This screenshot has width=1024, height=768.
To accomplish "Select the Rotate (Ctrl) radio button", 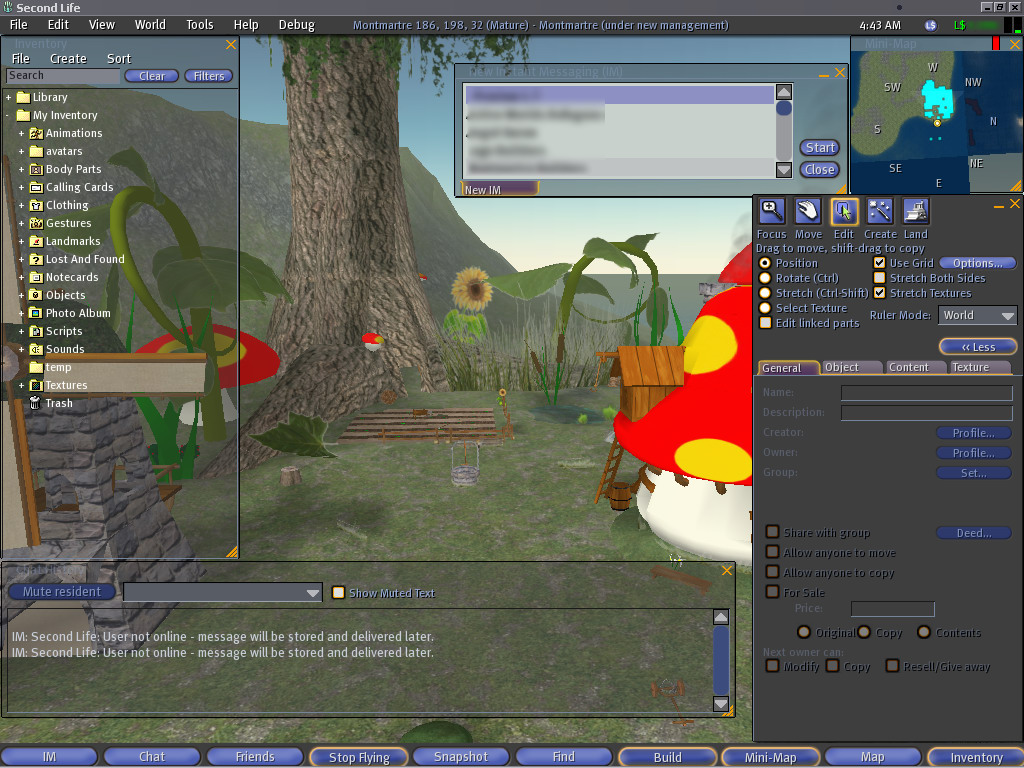I will tap(765, 278).
